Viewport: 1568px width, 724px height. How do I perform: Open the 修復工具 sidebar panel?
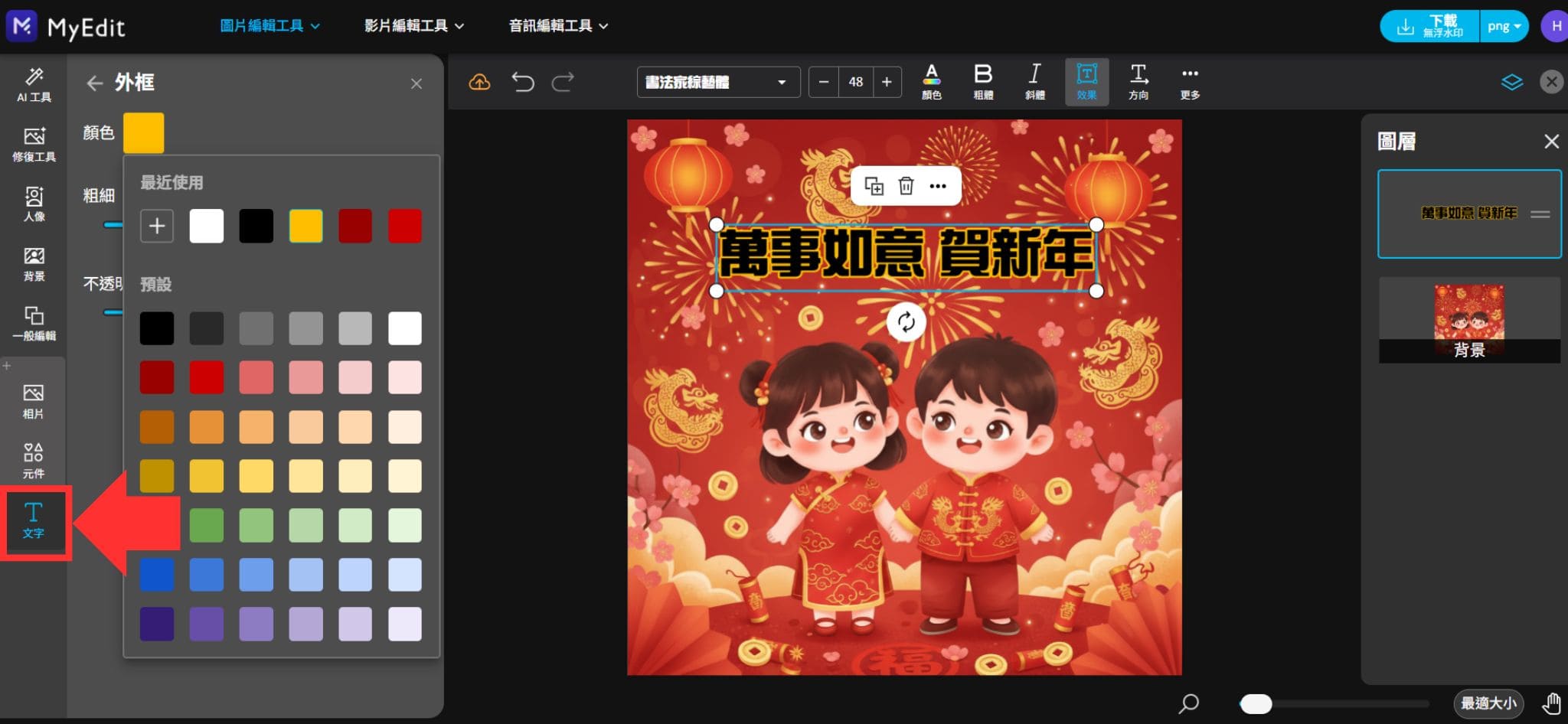pos(34,144)
